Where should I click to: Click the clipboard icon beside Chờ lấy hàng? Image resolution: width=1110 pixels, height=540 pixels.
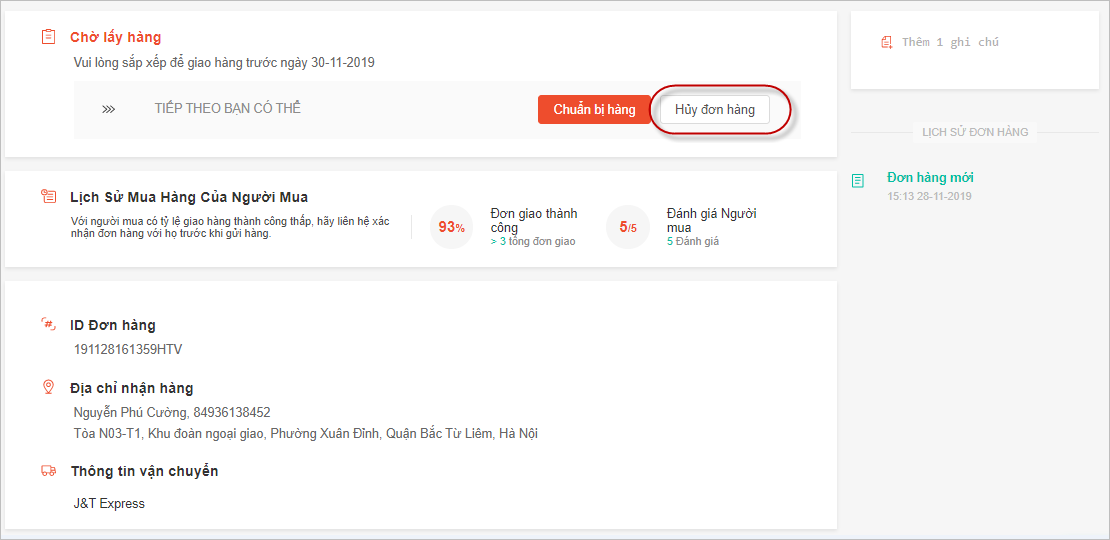pyautogui.click(x=48, y=37)
